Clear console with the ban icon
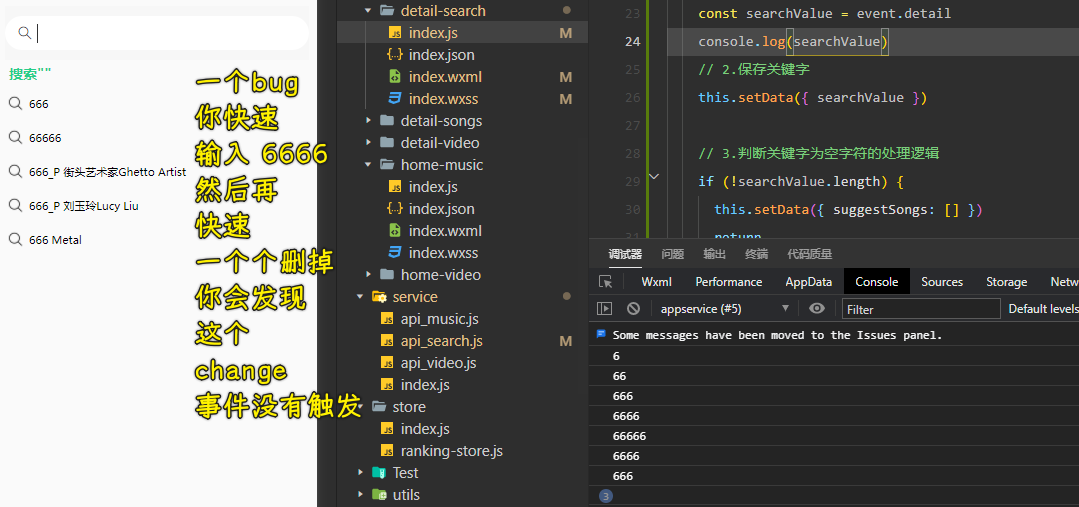1079x507 pixels. click(x=633, y=309)
